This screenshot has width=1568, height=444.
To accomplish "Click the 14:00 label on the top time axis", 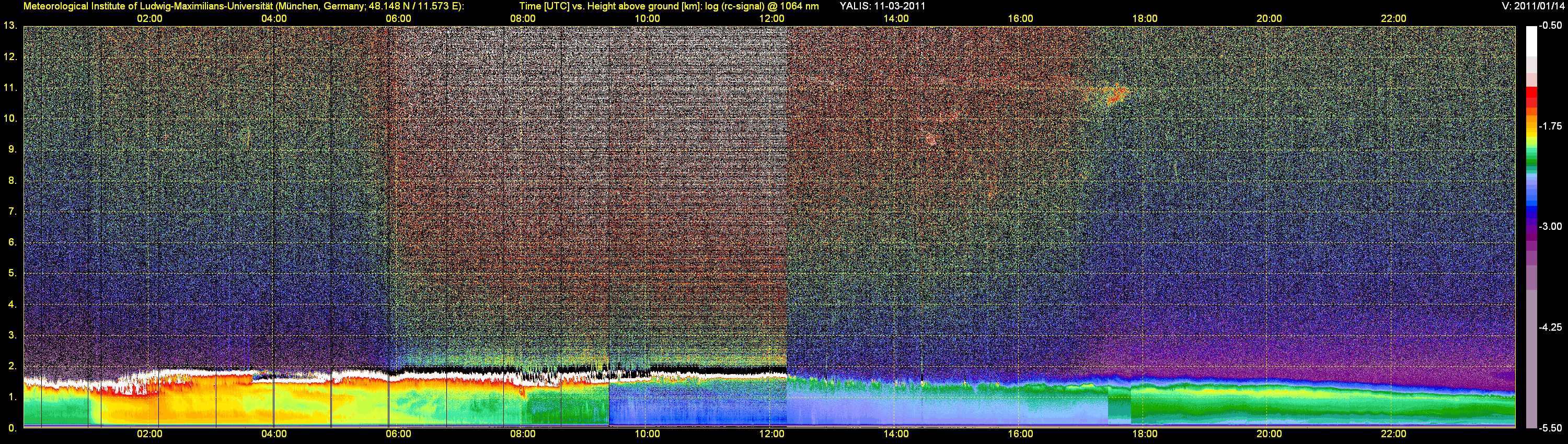I will (896, 18).
